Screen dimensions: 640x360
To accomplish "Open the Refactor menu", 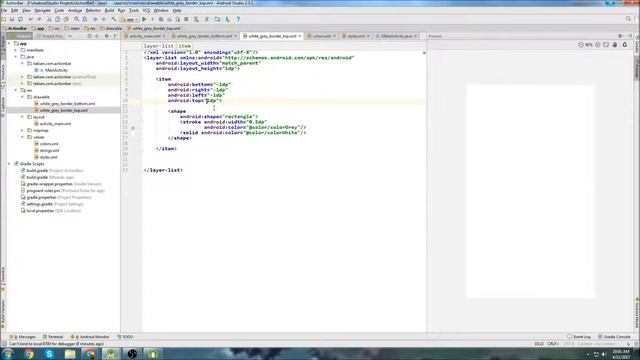I will [93, 10].
